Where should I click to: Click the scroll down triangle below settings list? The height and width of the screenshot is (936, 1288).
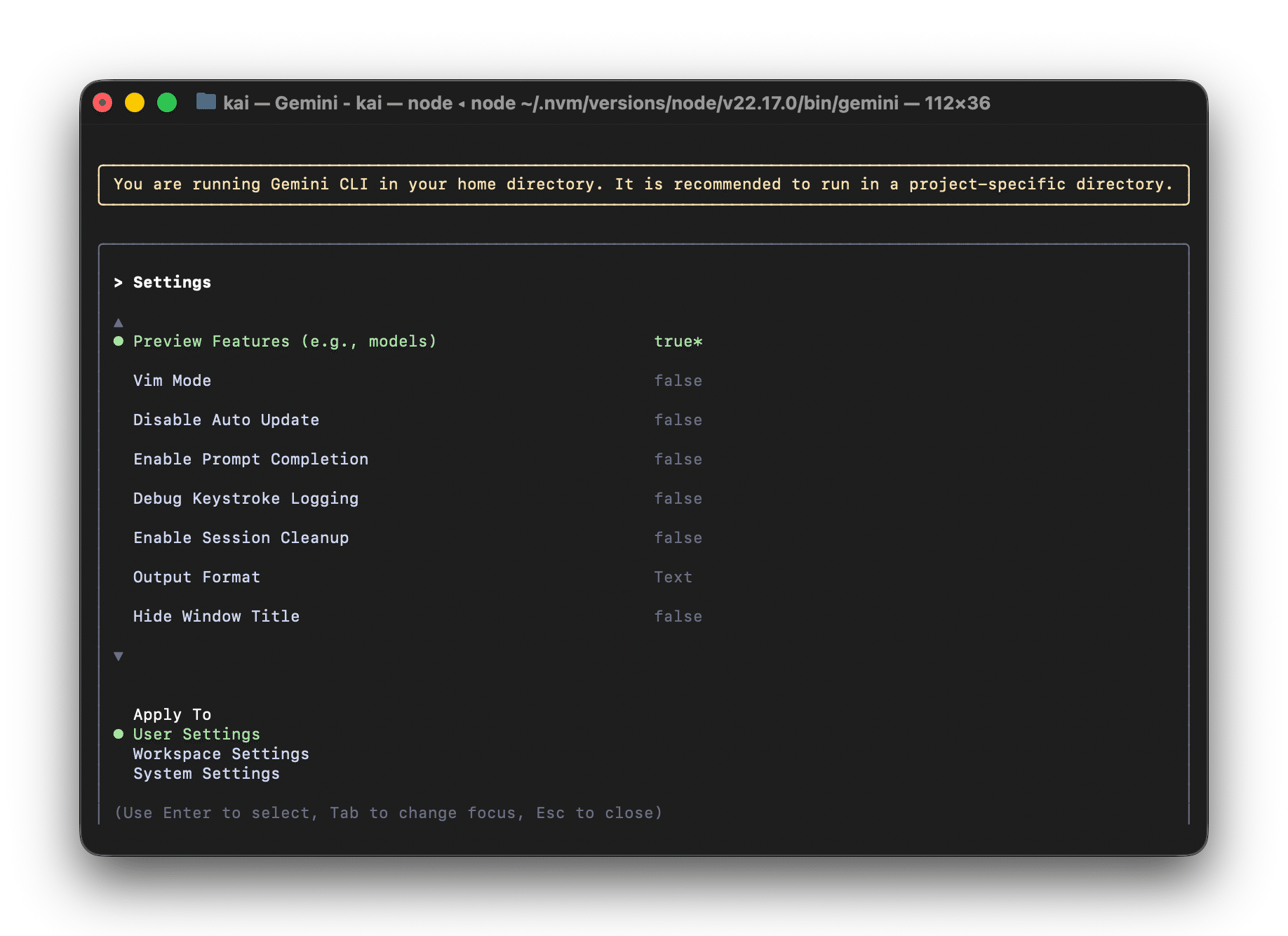119,657
